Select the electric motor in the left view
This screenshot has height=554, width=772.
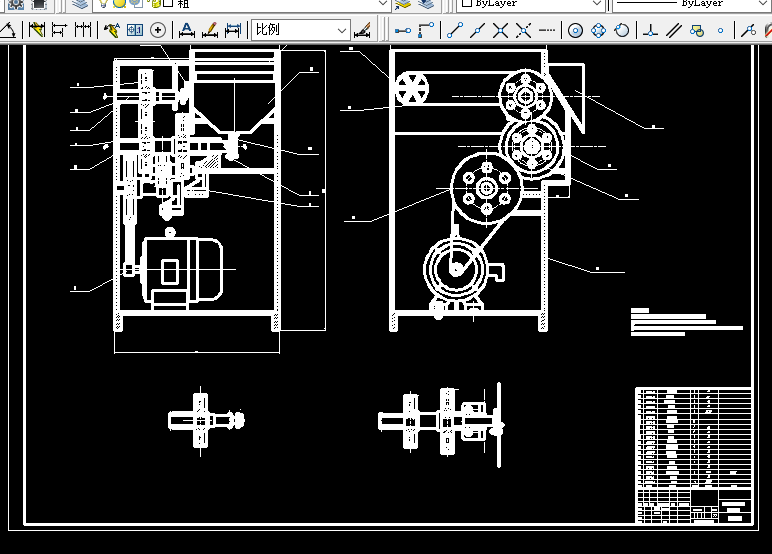point(181,271)
